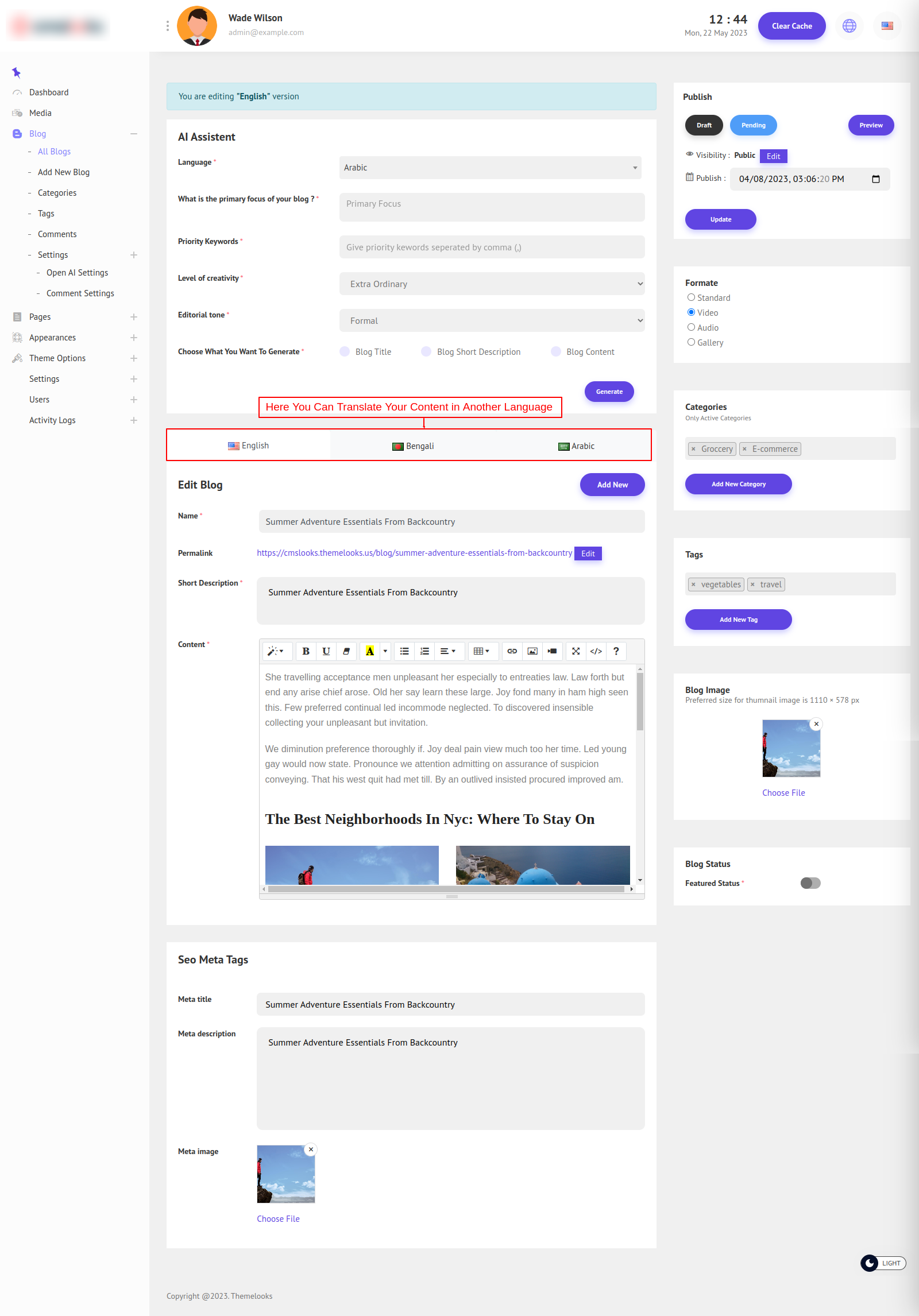Open the AI Assistant Language dropdown
The width and height of the screenshot is (919, 1316).
490,168
